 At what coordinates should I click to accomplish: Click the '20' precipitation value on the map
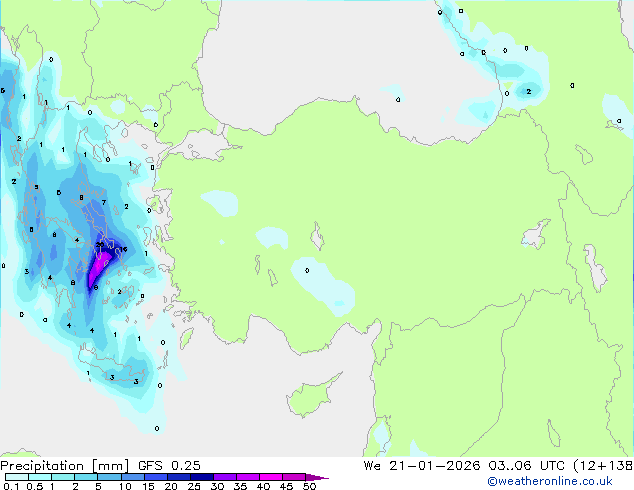pos(99,245)
